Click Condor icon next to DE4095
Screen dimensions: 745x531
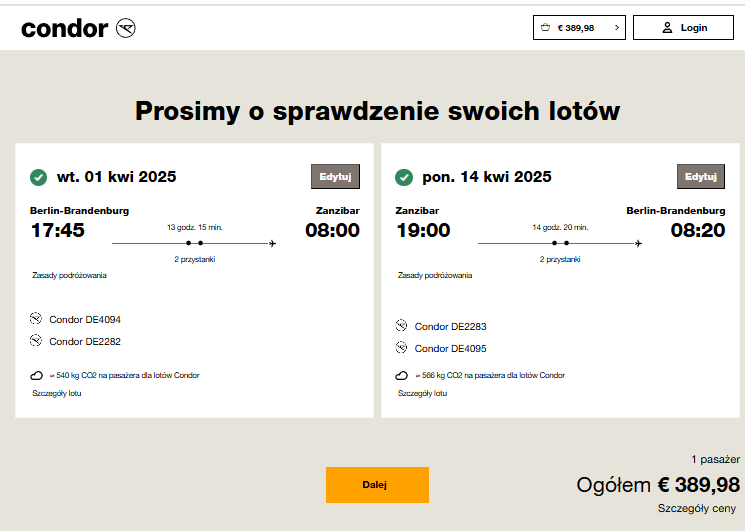click(x=401, y=347)
